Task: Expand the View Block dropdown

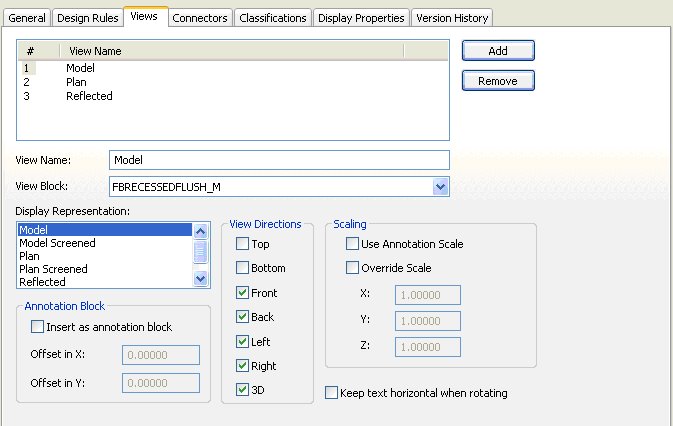Action: coord(440,186)
